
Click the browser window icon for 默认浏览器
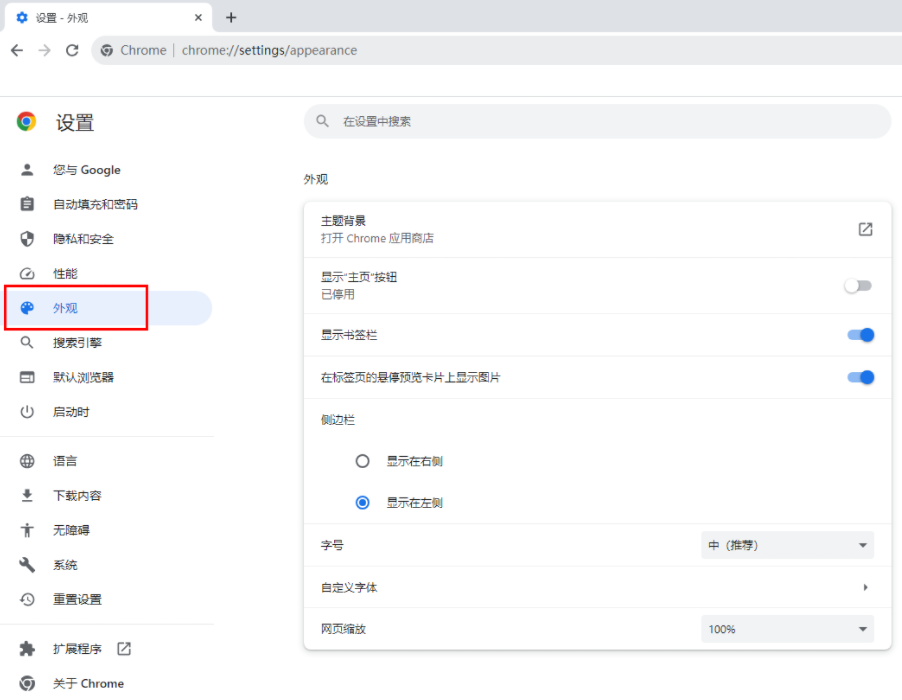pos(27,377)
